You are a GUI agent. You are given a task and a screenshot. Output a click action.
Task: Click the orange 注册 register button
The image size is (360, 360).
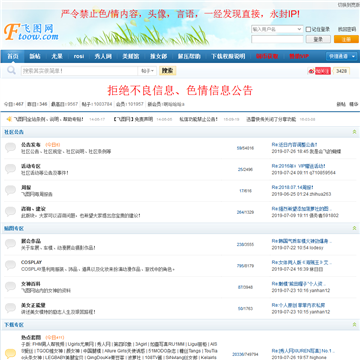(x=346, y=39)
